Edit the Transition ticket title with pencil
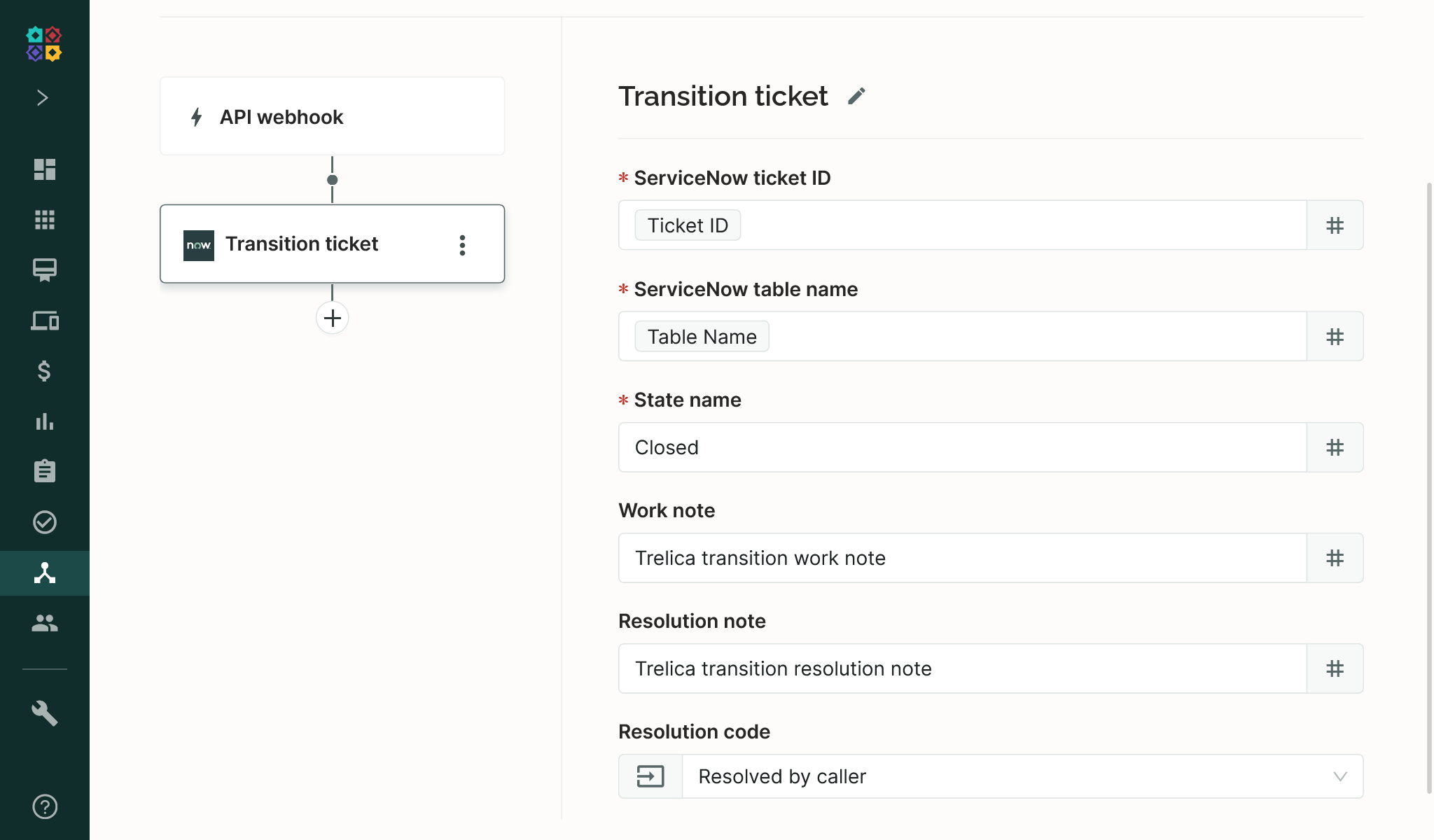This screenshot has height=840, width=1434. [856, 96]
